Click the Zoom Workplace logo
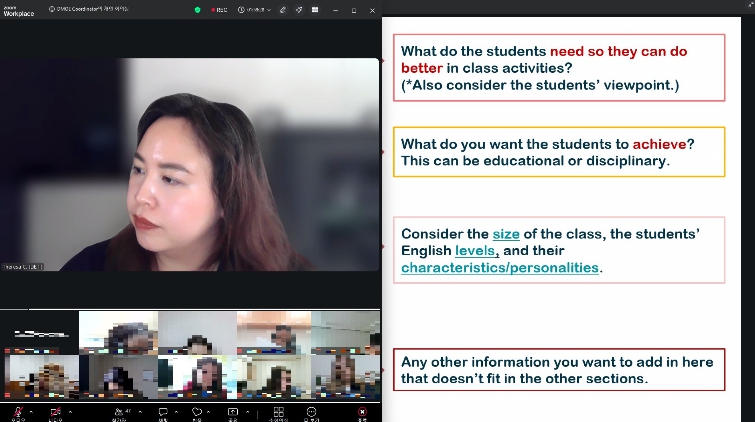This screenshot has height=422, width=755. pyautogui.click(x=17, y=9)
